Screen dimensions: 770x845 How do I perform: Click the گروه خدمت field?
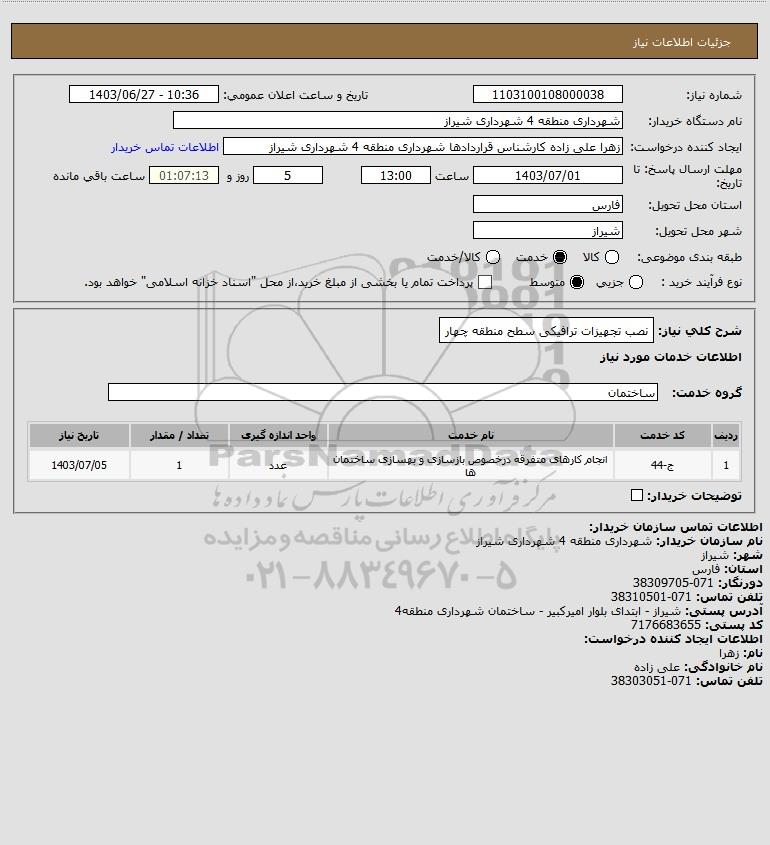(x=383, y=392)
